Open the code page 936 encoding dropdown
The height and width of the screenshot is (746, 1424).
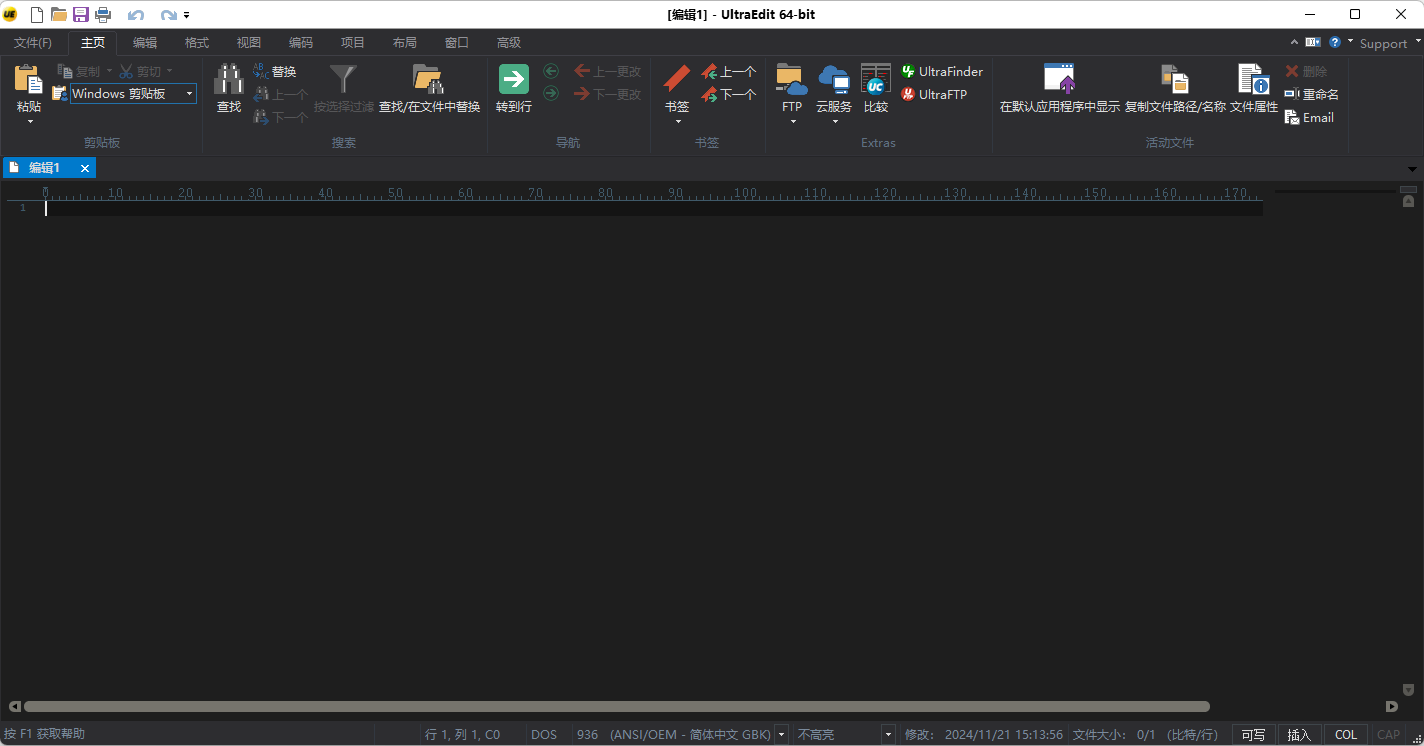[x=781, y=735]
